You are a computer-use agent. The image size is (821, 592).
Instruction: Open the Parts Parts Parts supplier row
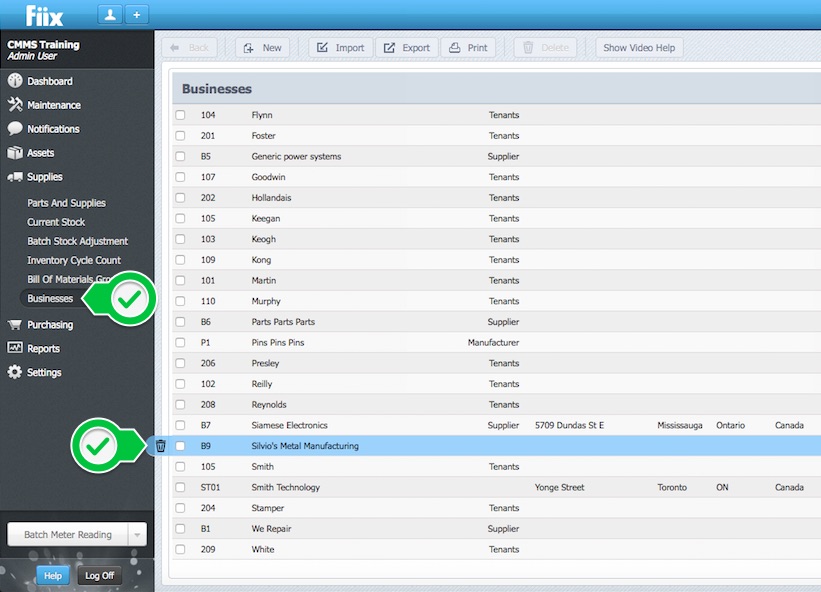(496, 322)
